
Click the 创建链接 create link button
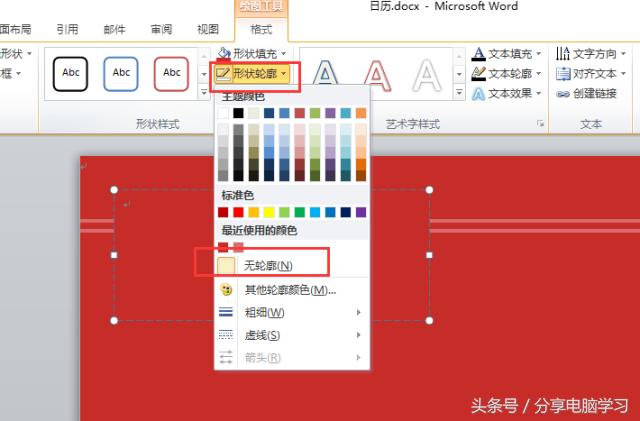tap(586, 94)
